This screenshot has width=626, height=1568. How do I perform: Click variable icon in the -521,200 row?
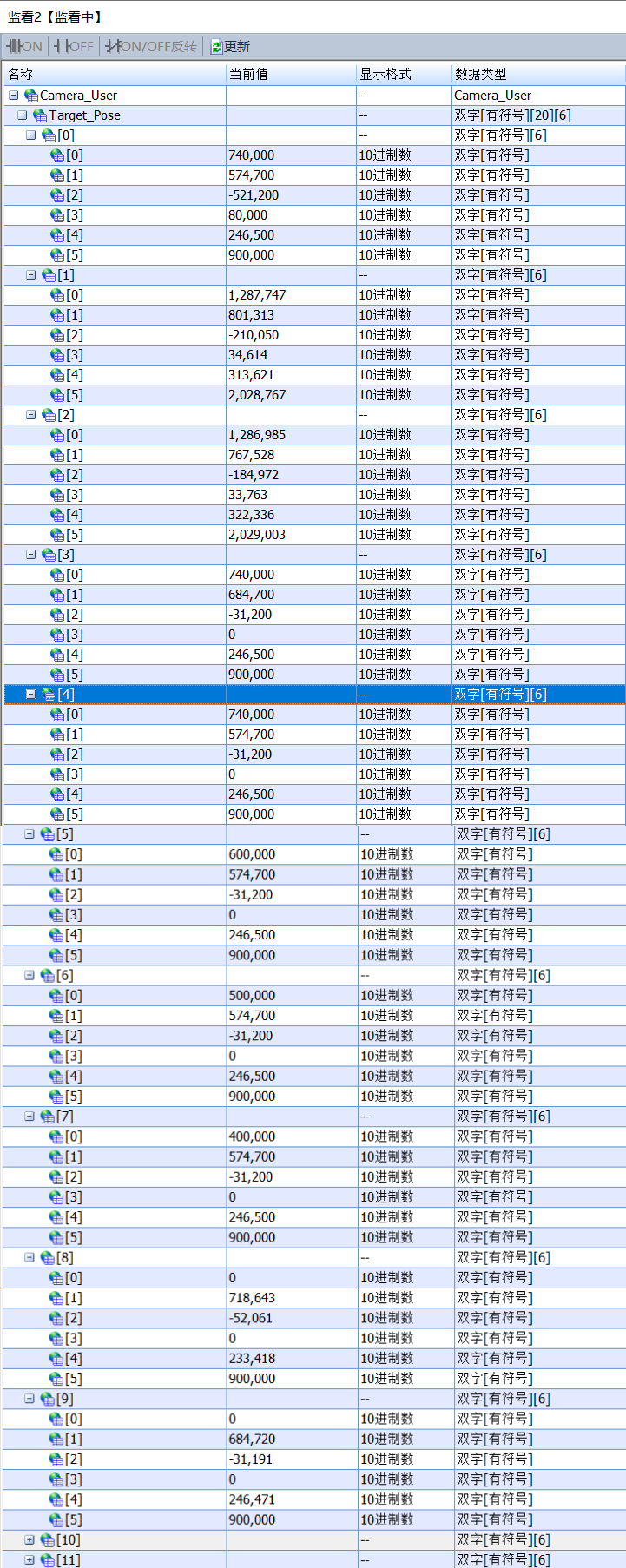(x=57, y=195)
